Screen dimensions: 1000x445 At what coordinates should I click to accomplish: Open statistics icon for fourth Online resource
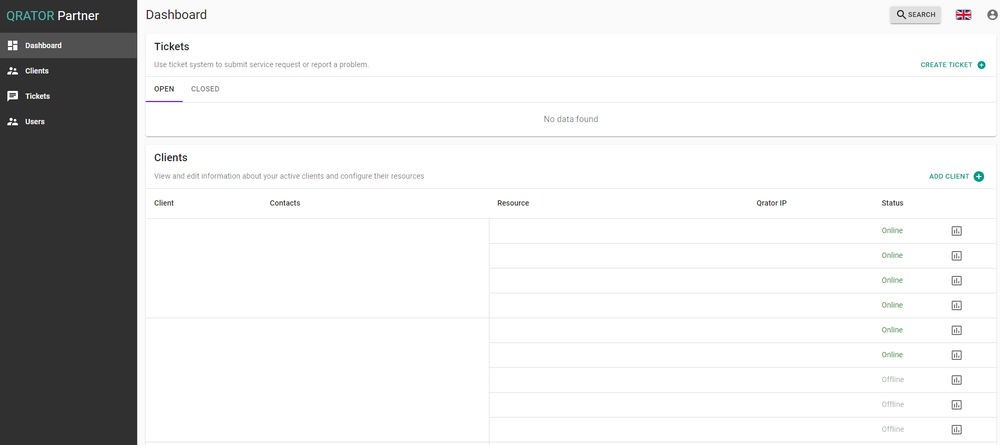pos(956,305)
